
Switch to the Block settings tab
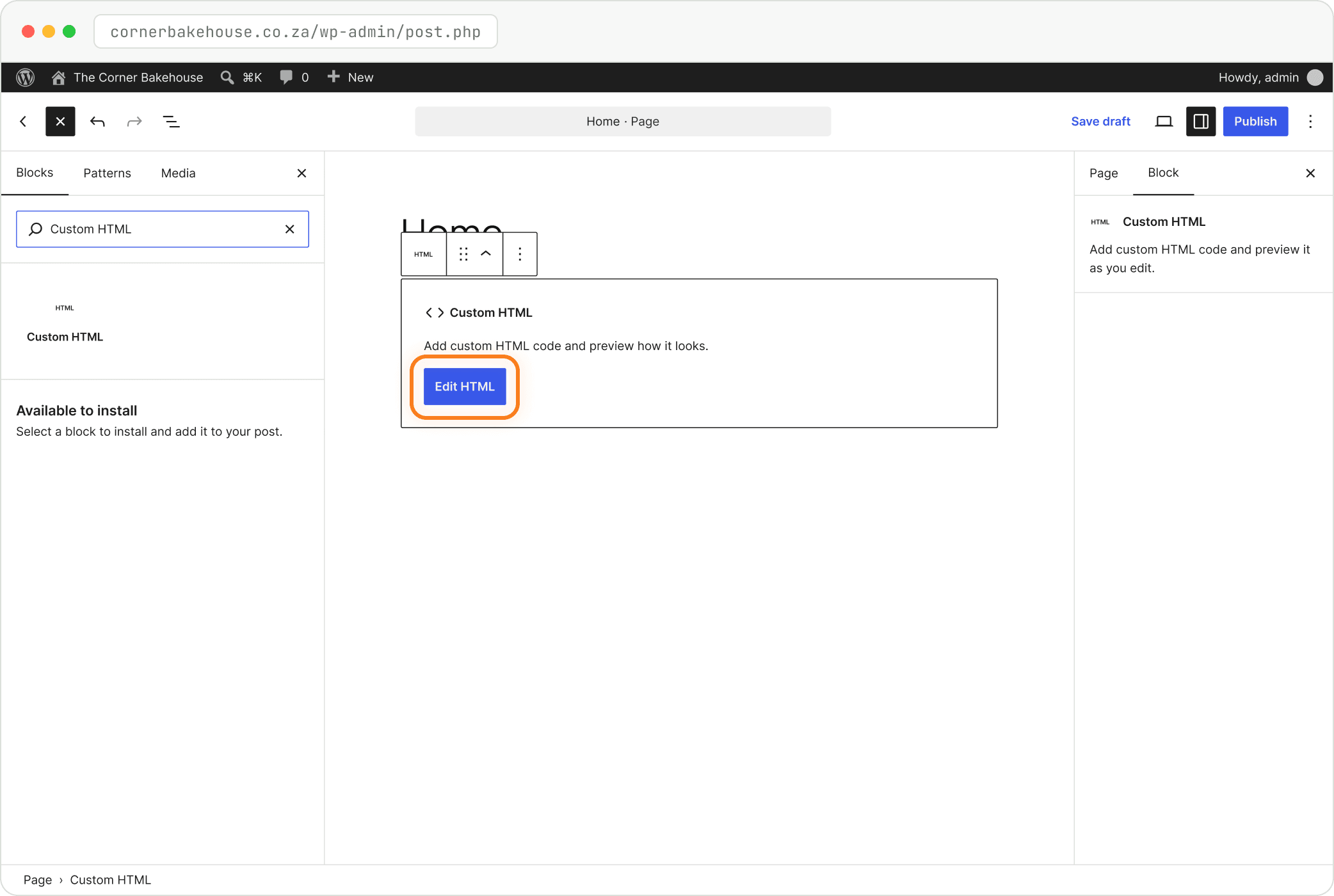pos(1163,173)
